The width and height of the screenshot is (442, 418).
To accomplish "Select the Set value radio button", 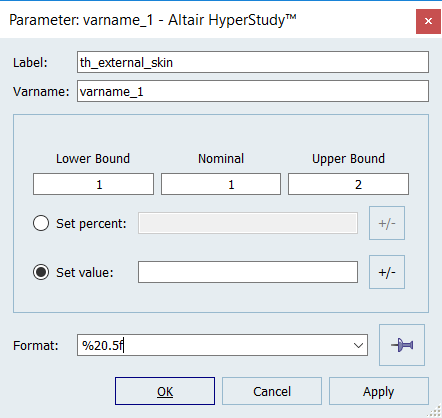I will tap(41, 272).
